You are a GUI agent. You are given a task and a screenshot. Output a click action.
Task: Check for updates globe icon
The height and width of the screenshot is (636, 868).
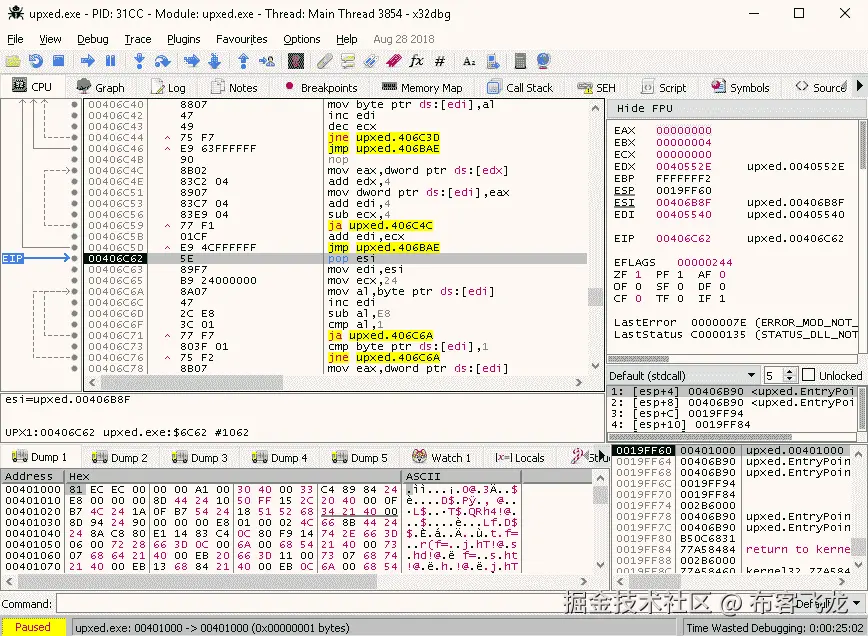[x=543, y=61]
